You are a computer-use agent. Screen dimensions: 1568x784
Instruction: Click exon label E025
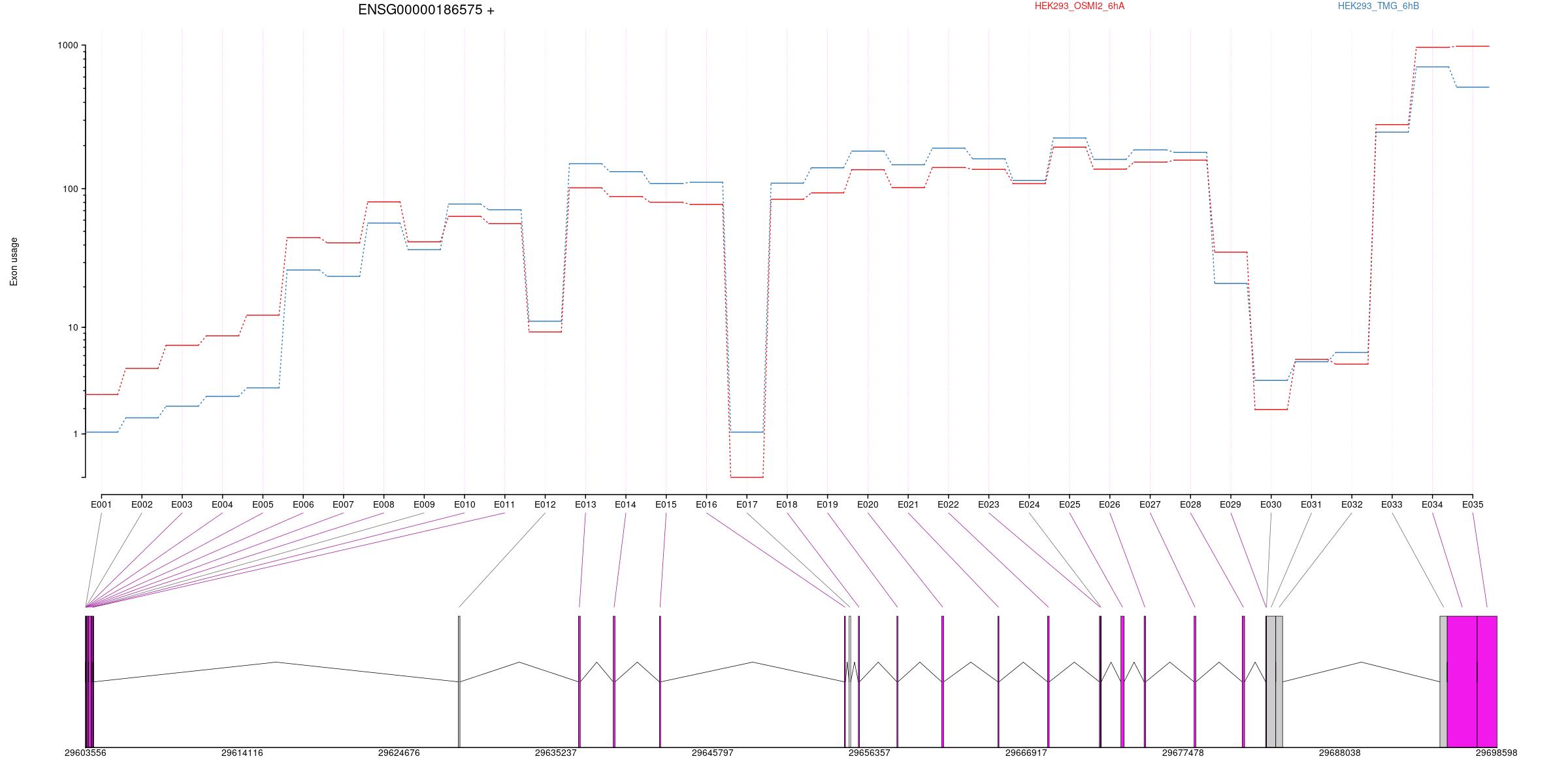[x=1070, y=504]
